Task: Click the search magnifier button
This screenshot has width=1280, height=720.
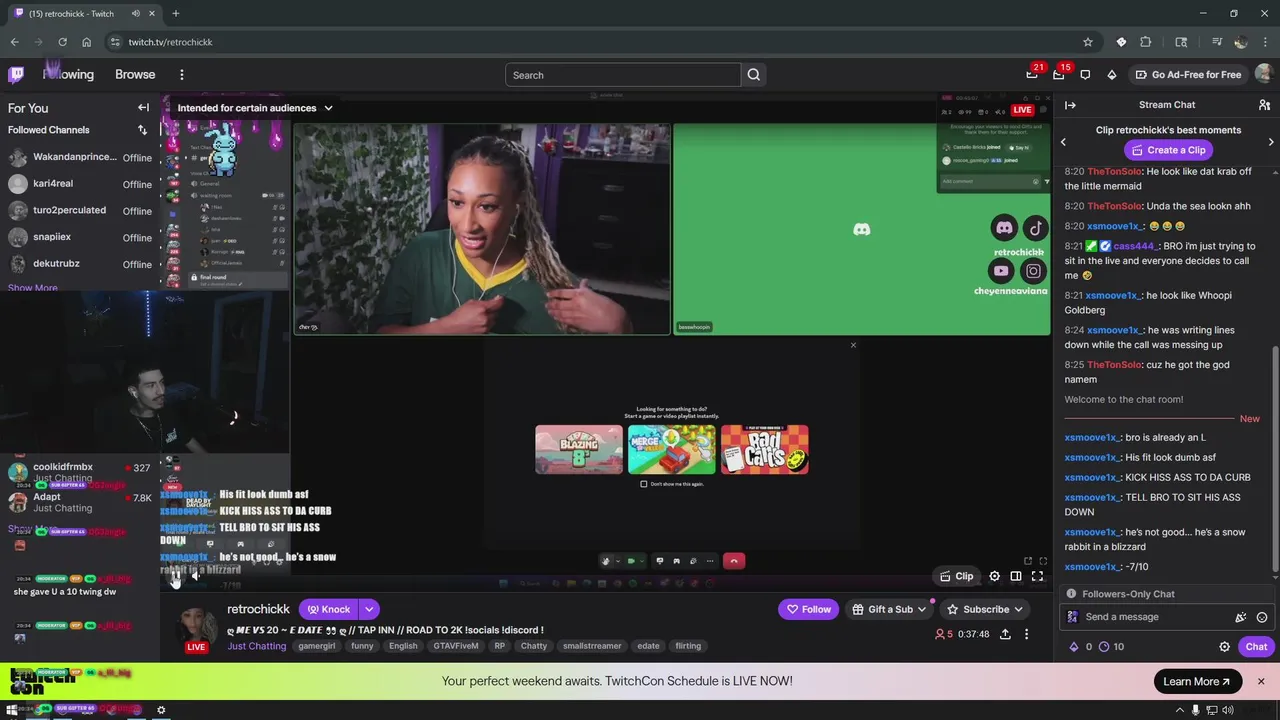Action: coord(754,75)
